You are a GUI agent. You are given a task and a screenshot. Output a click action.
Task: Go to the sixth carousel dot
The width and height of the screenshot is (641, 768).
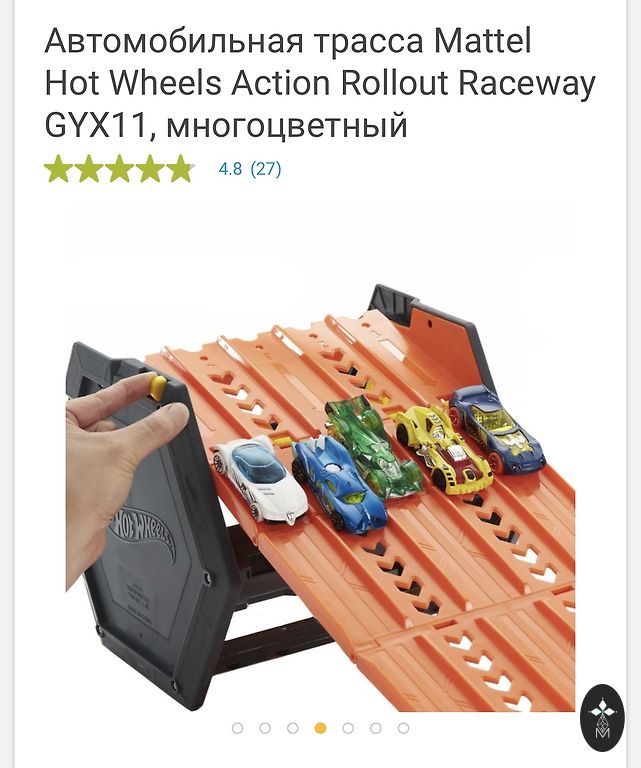376,728
